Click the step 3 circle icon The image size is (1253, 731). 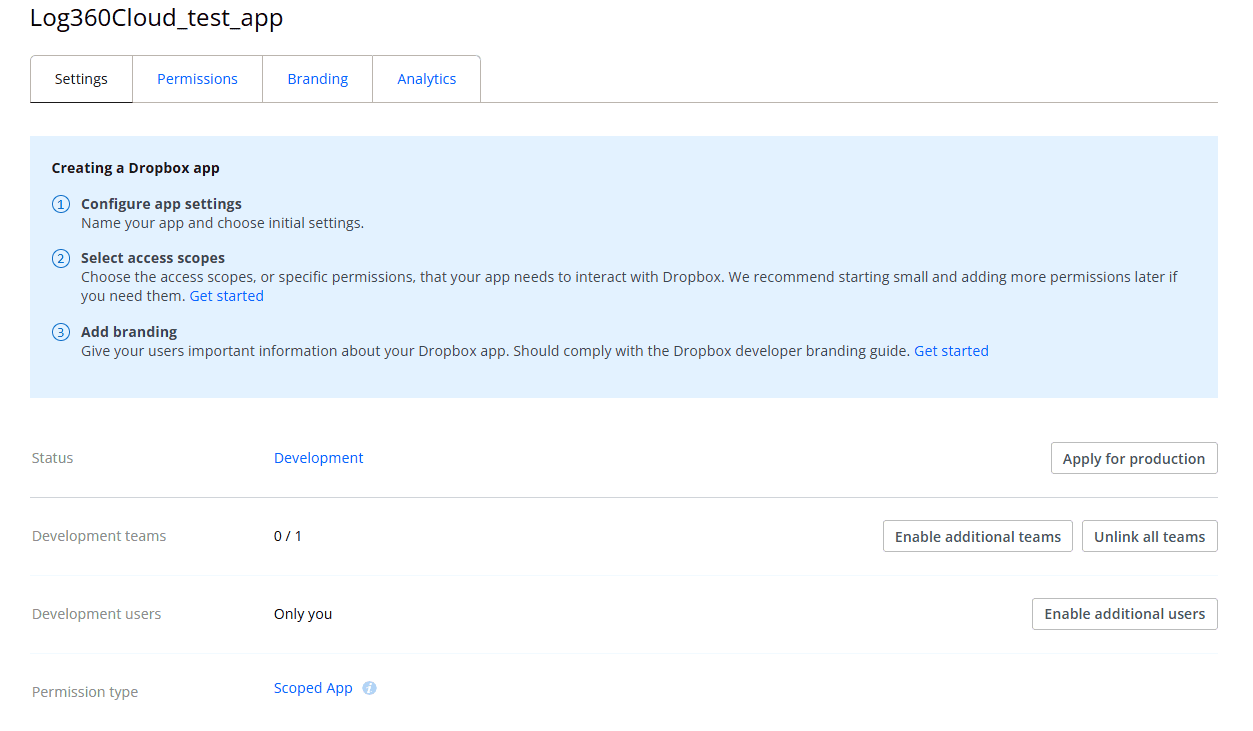(x=61, y=332)
